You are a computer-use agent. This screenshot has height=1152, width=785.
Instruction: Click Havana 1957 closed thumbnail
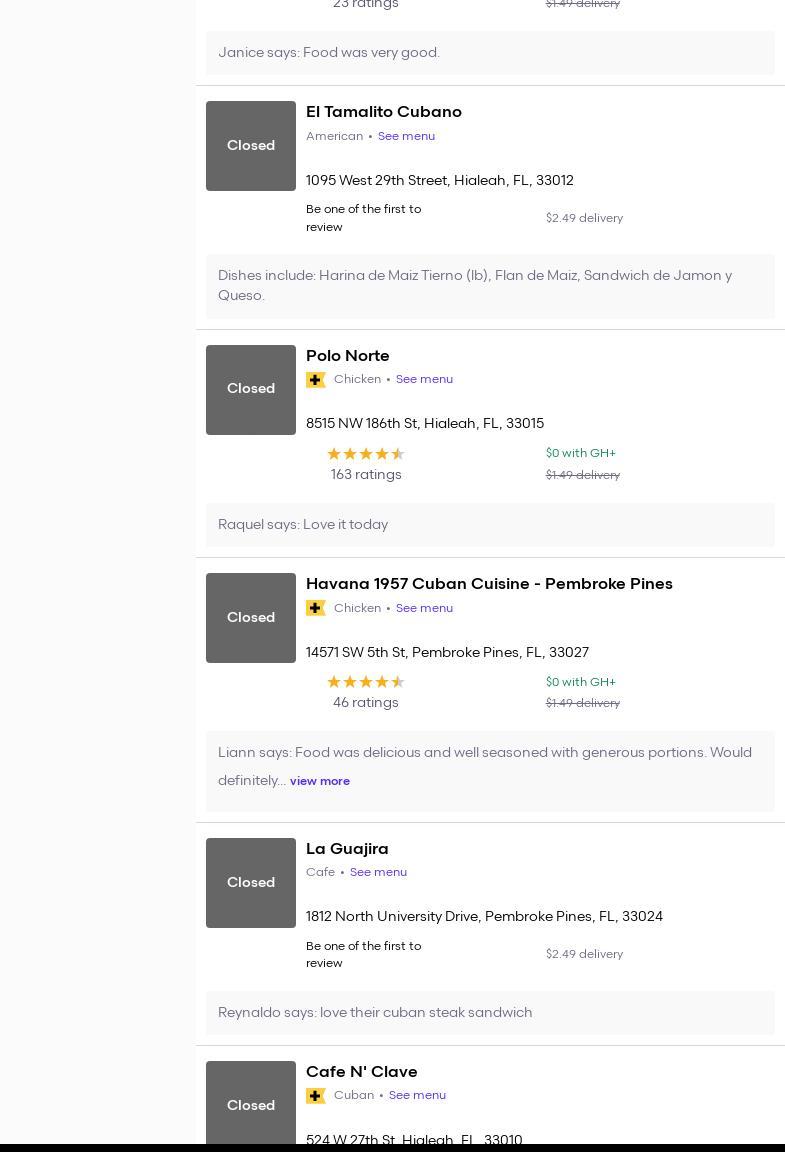(x=251, y=618)
